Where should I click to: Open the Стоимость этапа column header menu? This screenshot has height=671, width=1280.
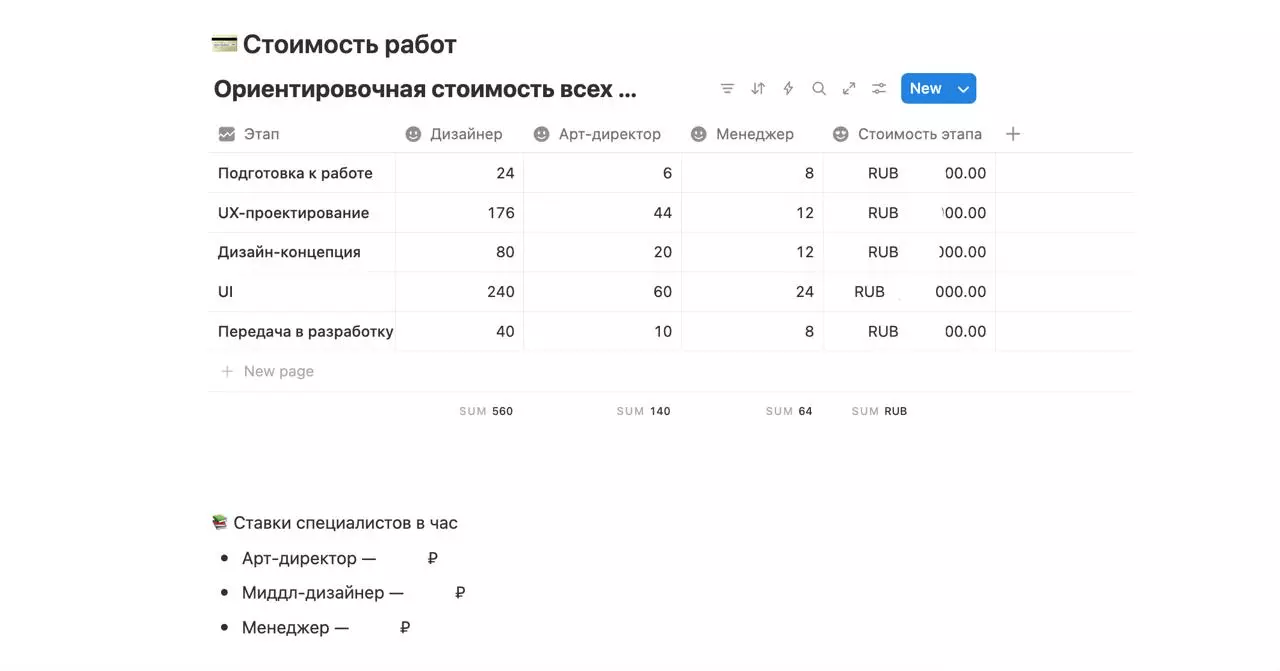[910, 134]
